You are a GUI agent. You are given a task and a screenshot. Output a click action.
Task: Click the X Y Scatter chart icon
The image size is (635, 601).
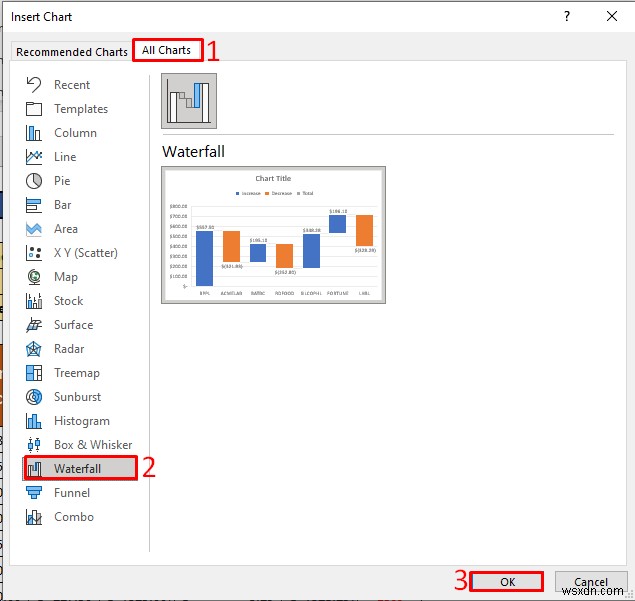coord(34,253)
